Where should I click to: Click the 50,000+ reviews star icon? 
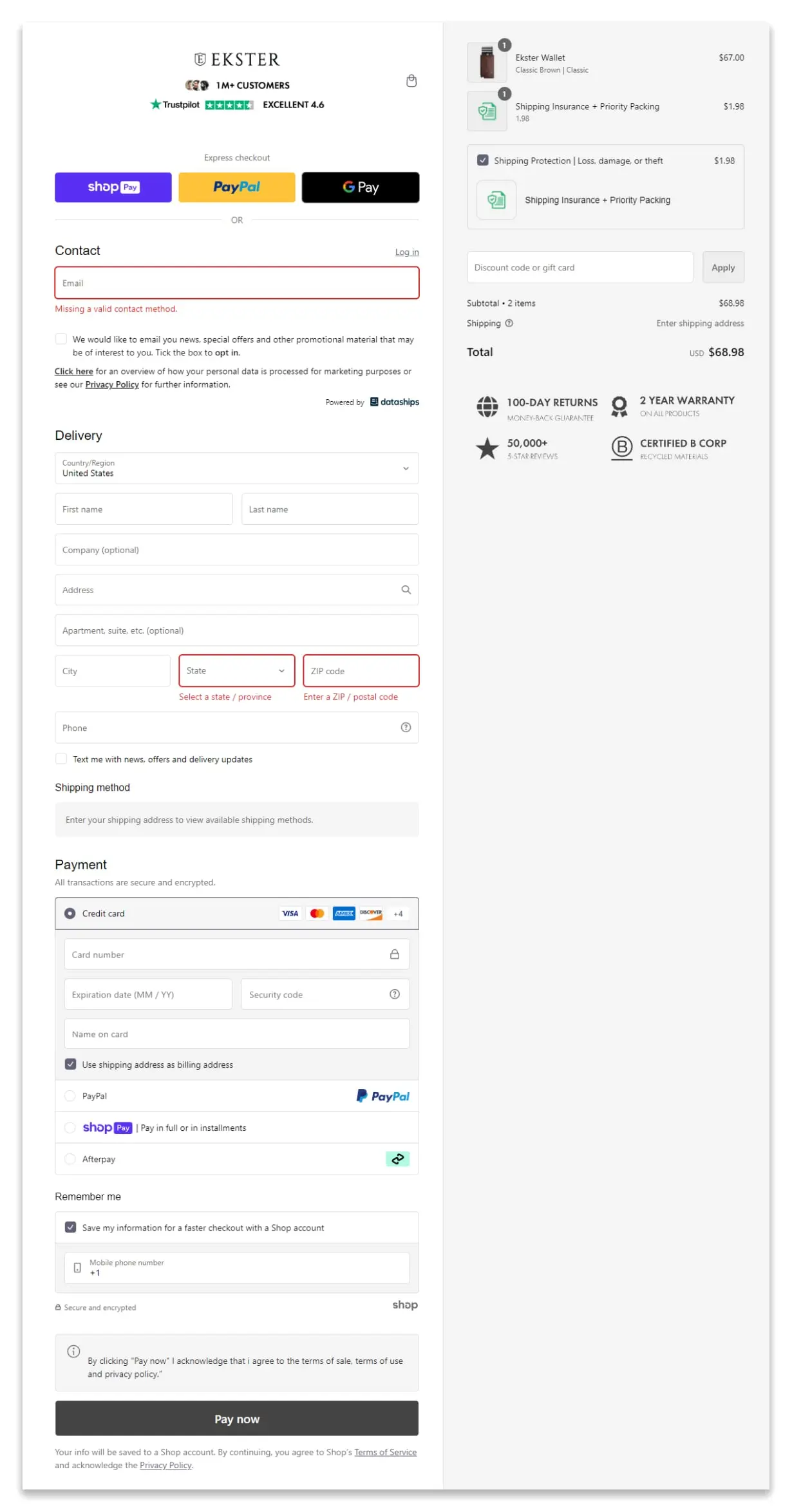coord(487,448)
